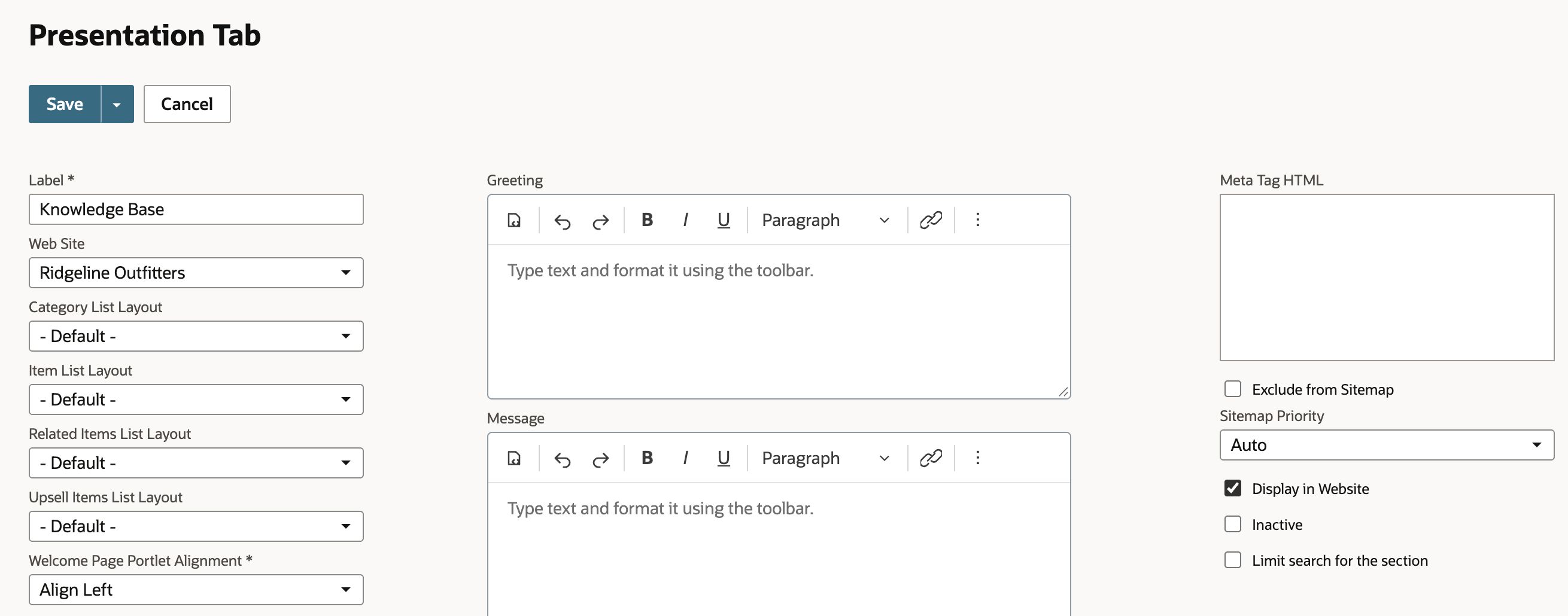Check the Inactive checkbox

pos(1233,524)
